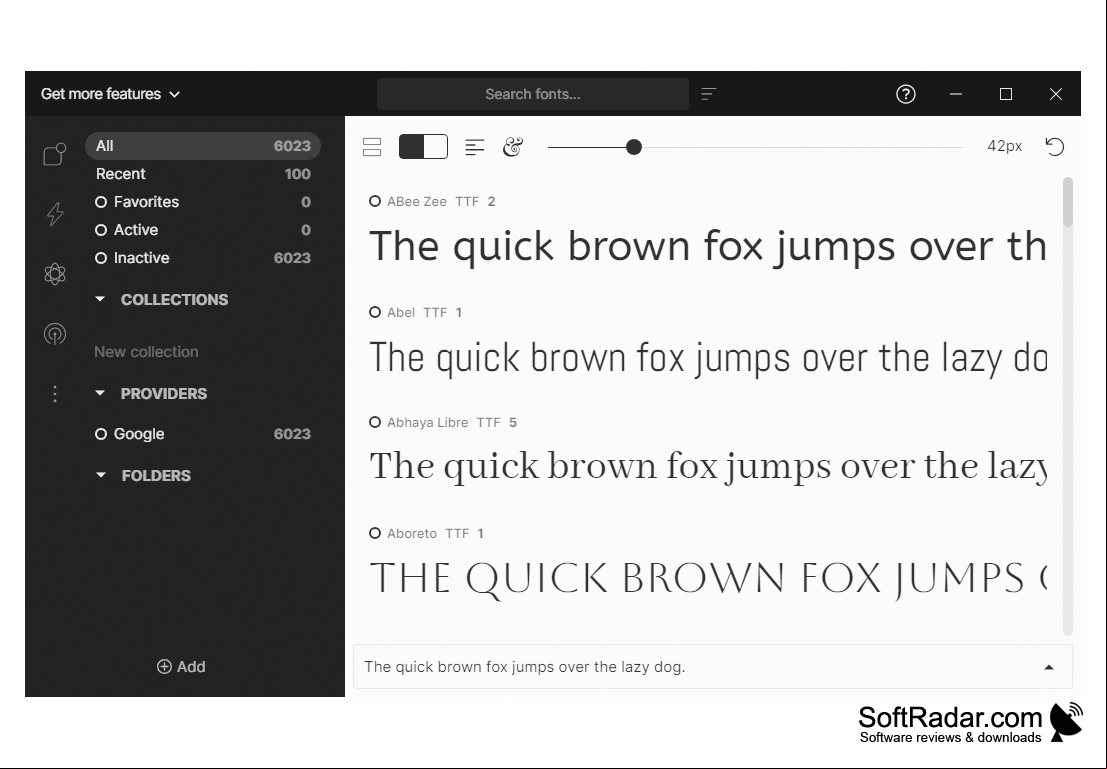The image size is (1107, 769).
Task: Toggle the dark/light preview background switch
Action: (x=424, y=146)
